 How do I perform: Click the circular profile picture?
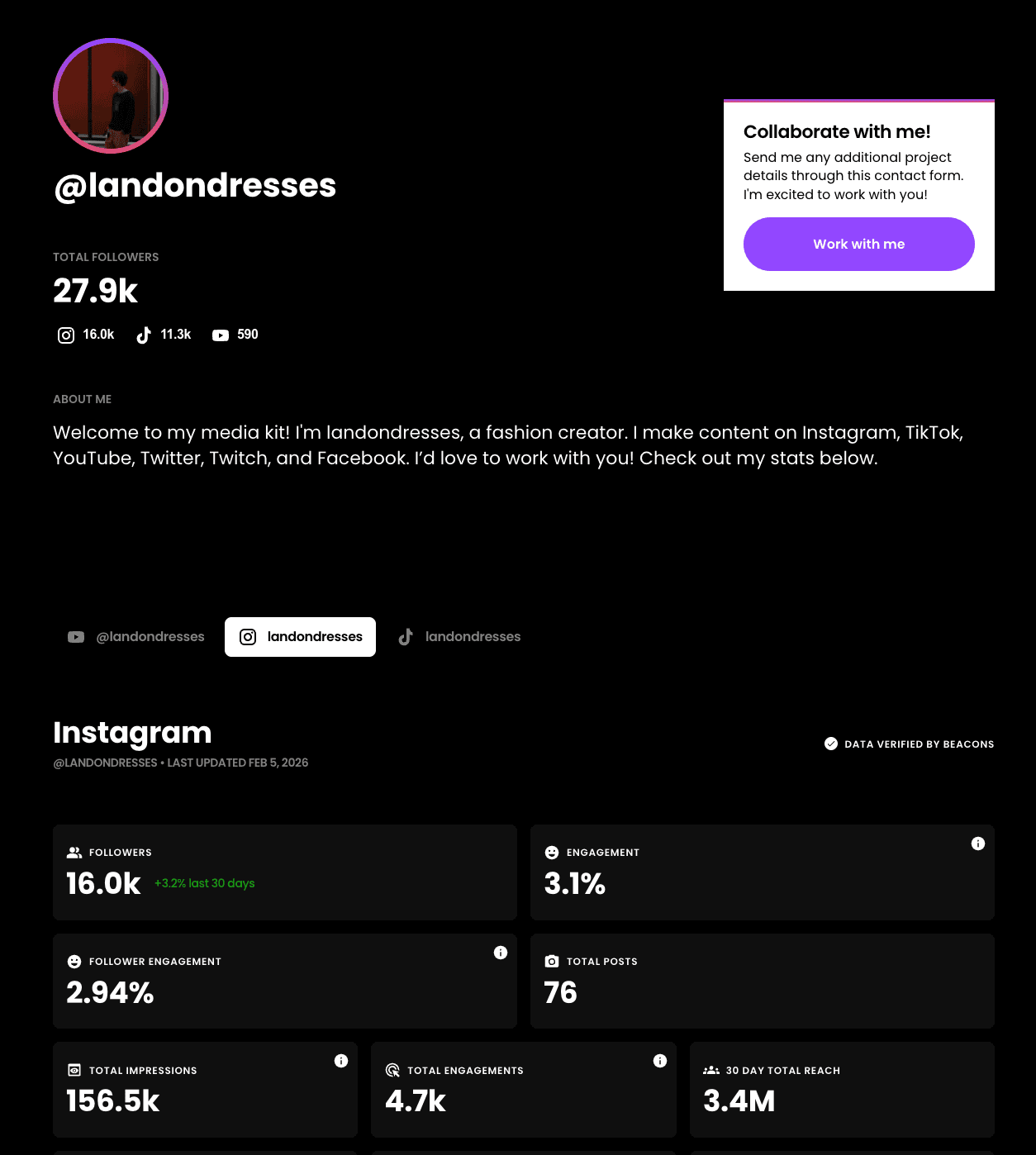pos(111,96)
